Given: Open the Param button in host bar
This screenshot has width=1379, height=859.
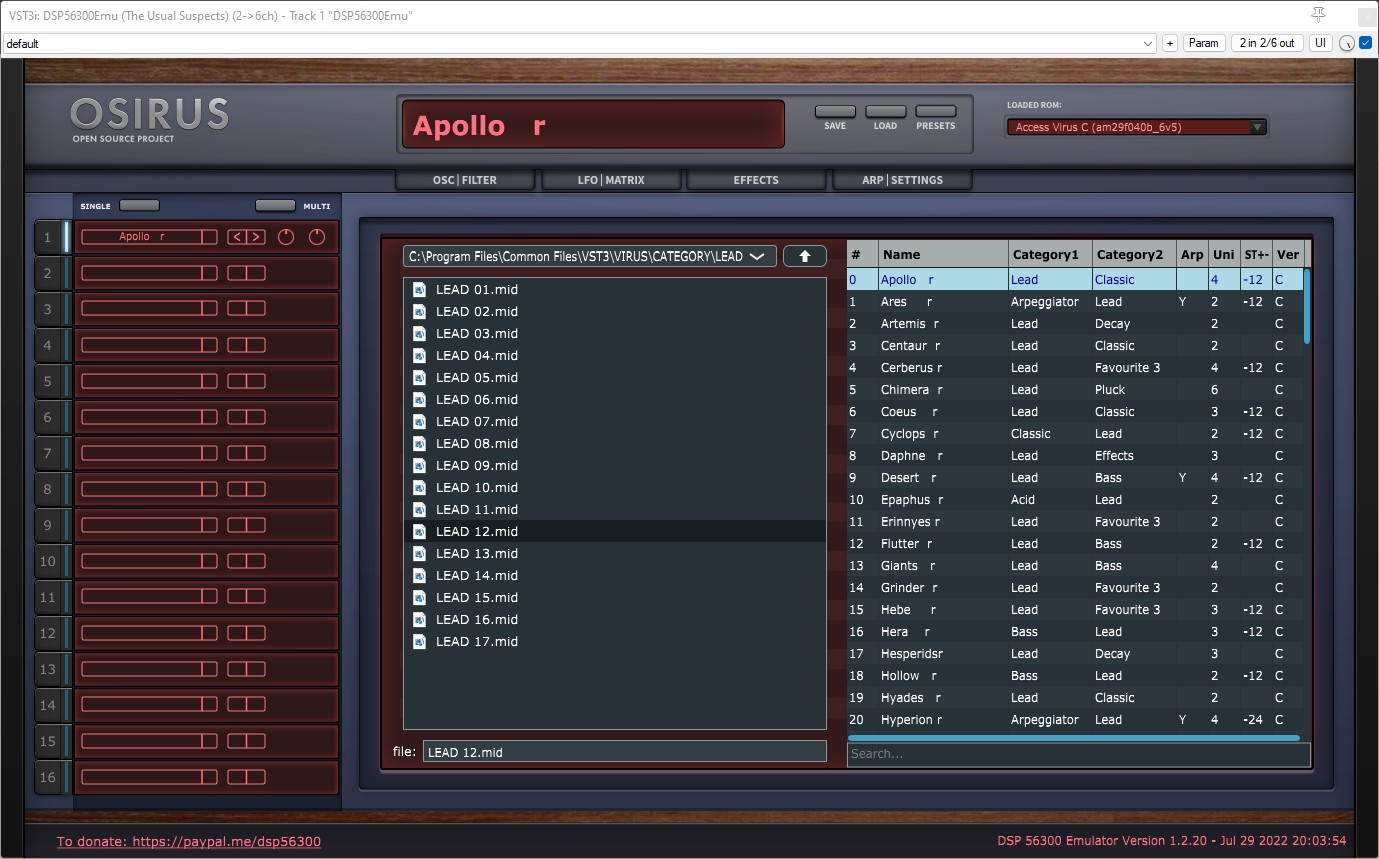Looking at the screenshot, I should coord(1204,43).
